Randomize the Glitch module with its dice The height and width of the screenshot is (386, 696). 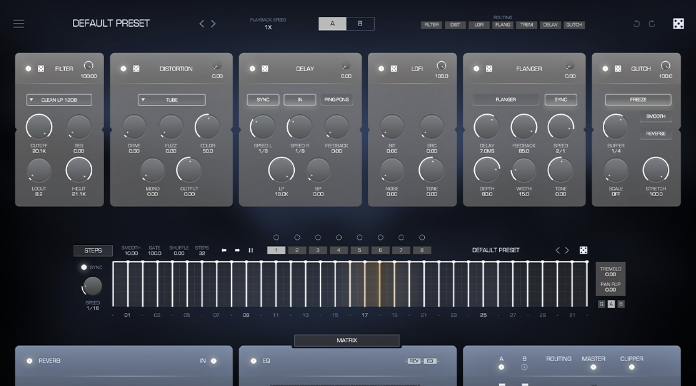(618, 69)
